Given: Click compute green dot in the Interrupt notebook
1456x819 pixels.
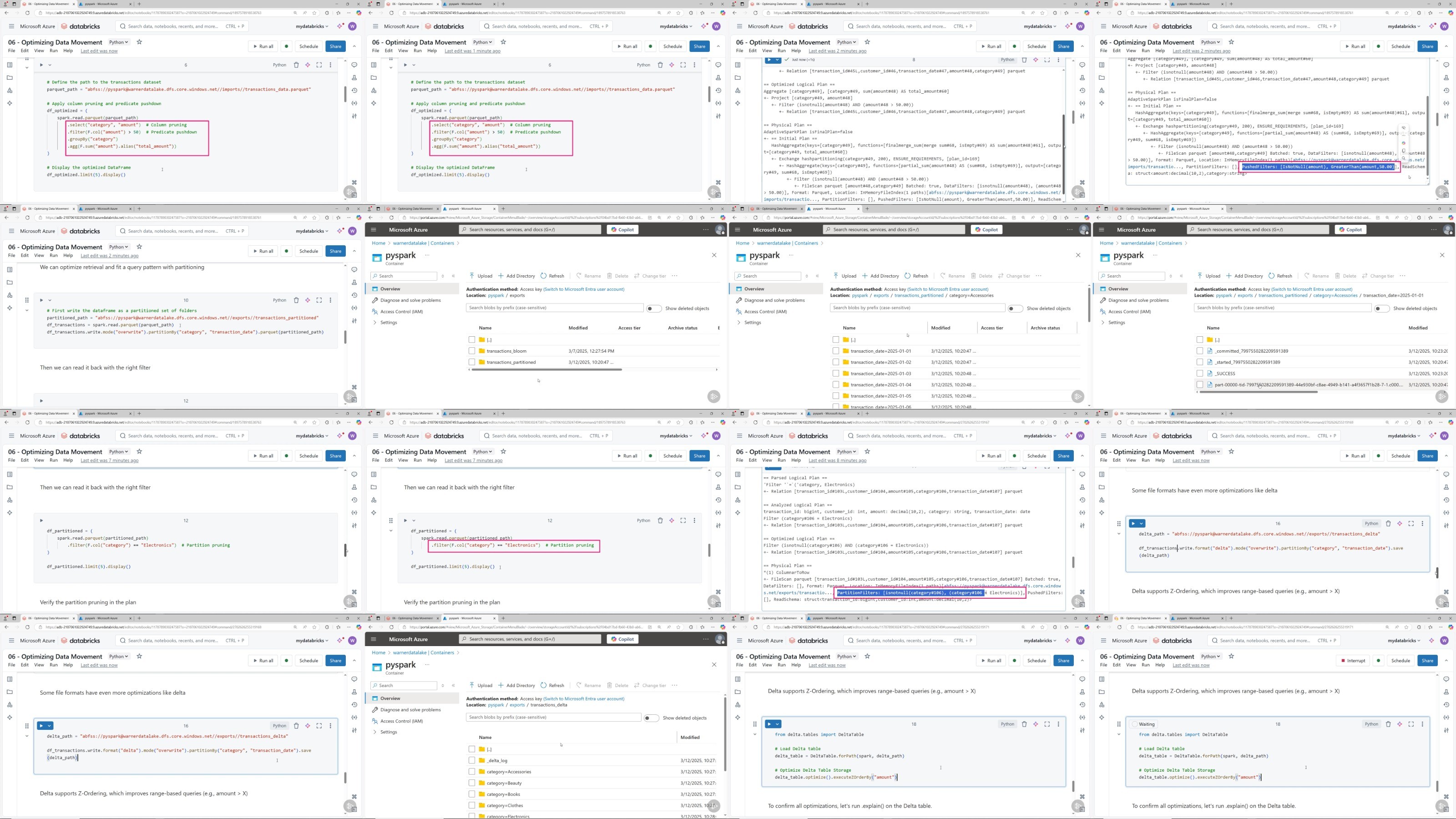Looking at the screenshot, I should point(1379,660).
